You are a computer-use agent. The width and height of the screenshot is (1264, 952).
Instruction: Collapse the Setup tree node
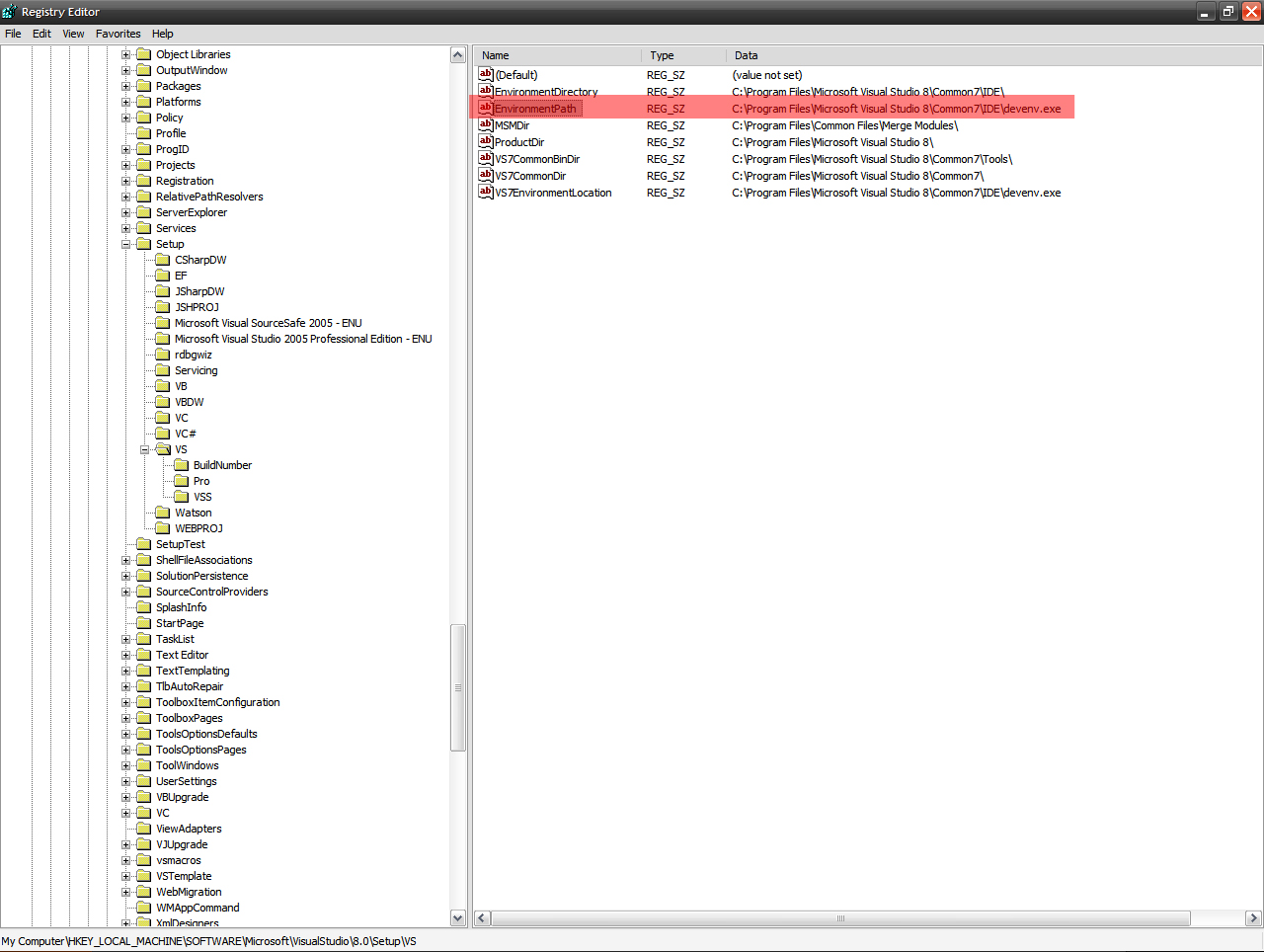(x=126, y=244)
